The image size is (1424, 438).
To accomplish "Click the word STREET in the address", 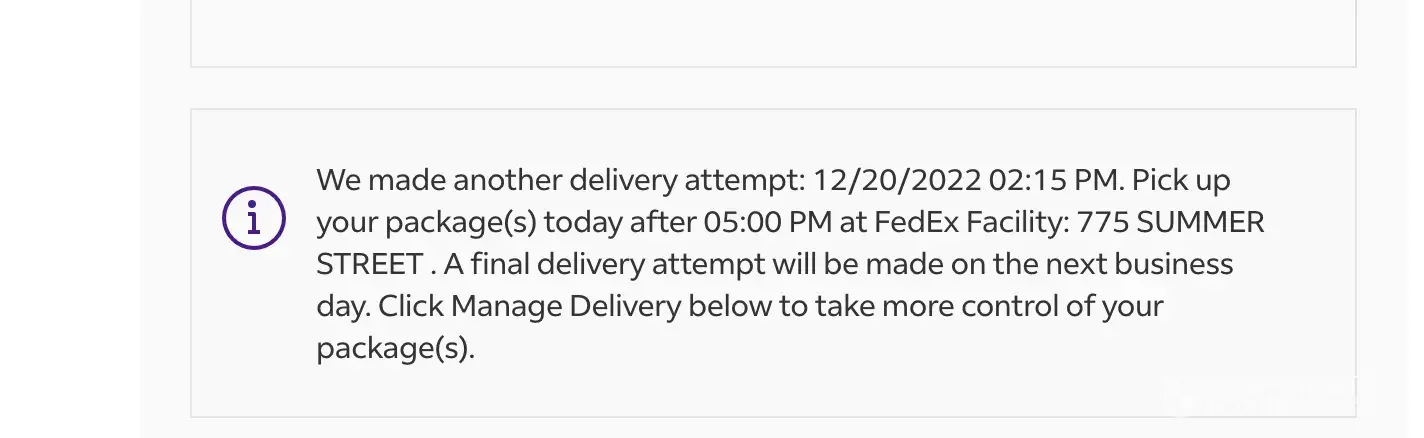I will [369, 265].
